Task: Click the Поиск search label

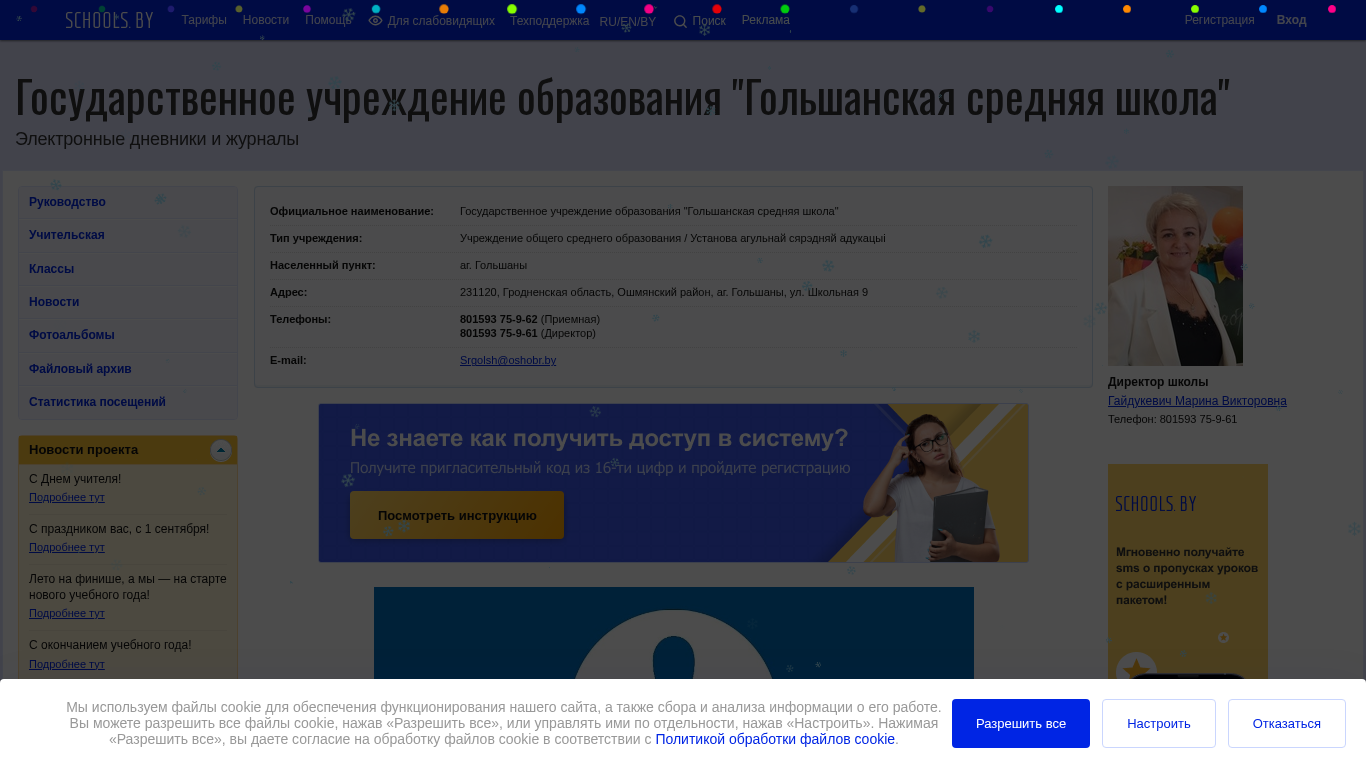Action: click(709, 21)
